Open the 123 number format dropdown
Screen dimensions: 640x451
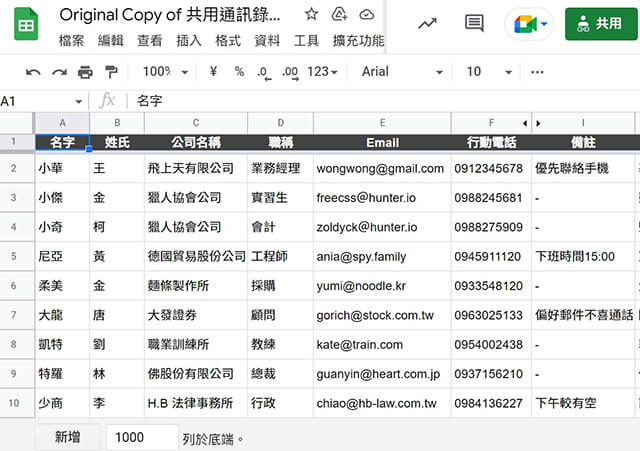(x=322, y=72)
